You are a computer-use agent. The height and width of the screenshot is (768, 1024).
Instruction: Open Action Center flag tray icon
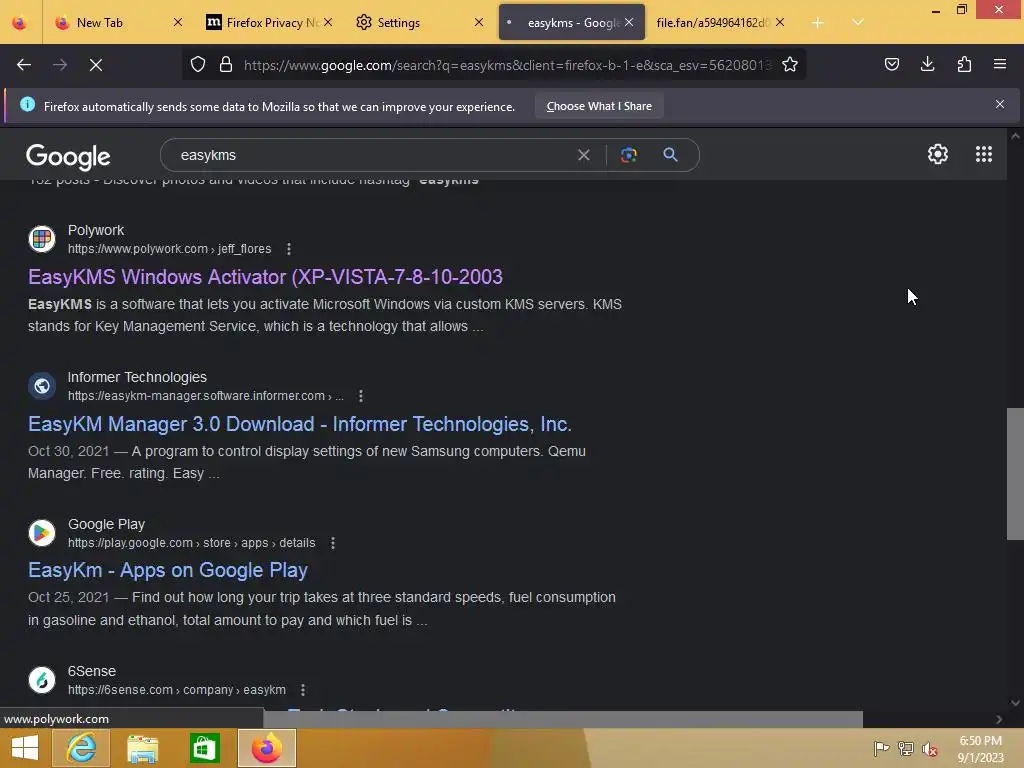tap(881, 748)
